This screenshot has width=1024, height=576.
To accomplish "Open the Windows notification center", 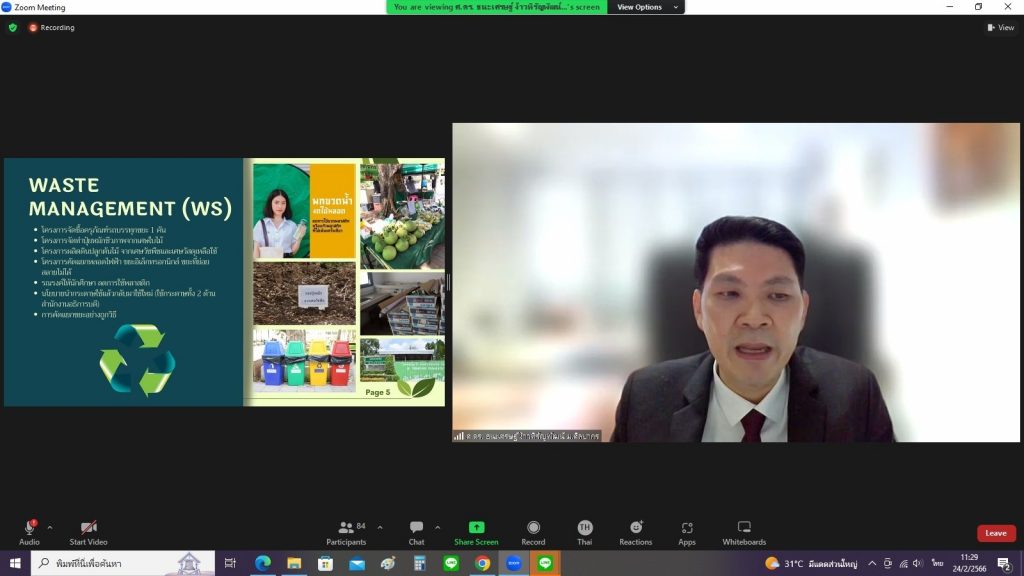I will click(1004, 563).
